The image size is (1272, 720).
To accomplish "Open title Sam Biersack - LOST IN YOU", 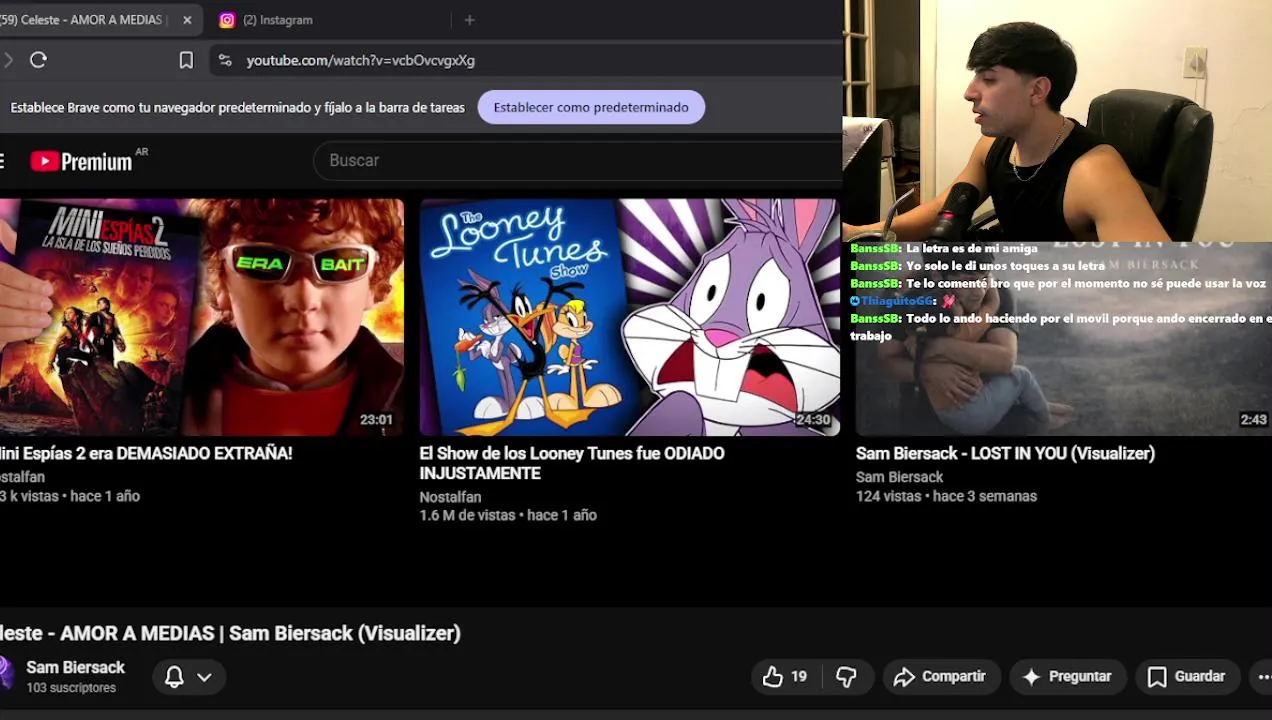I will (1005, 453).
